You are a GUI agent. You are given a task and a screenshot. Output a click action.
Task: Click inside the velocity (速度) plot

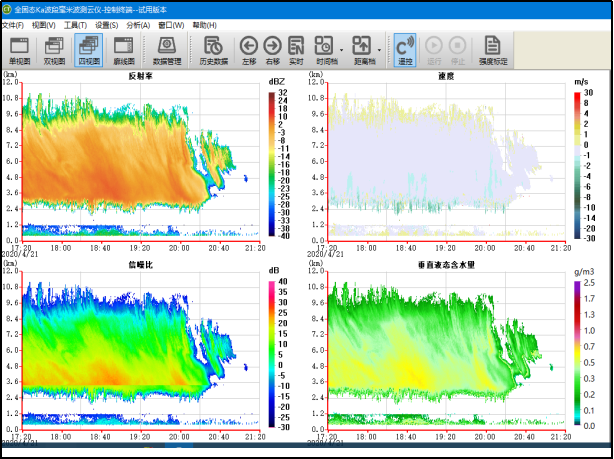(x=446, y=161)
